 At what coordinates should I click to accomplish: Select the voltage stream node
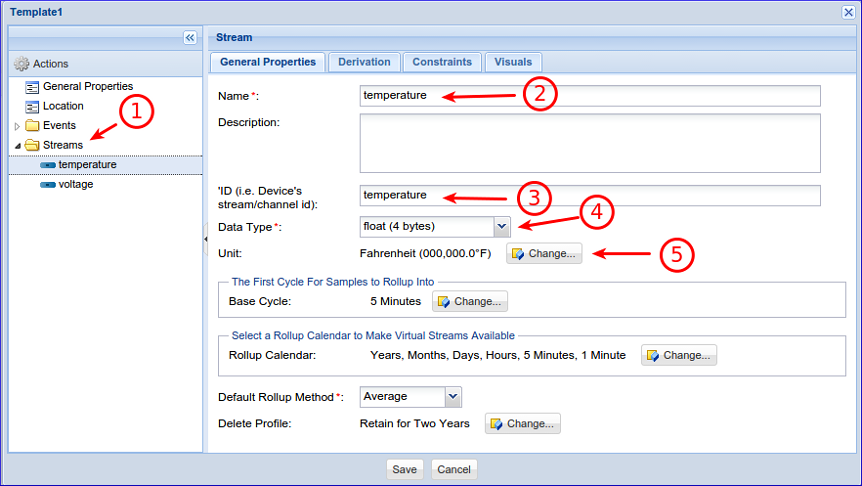click(75, 184)
